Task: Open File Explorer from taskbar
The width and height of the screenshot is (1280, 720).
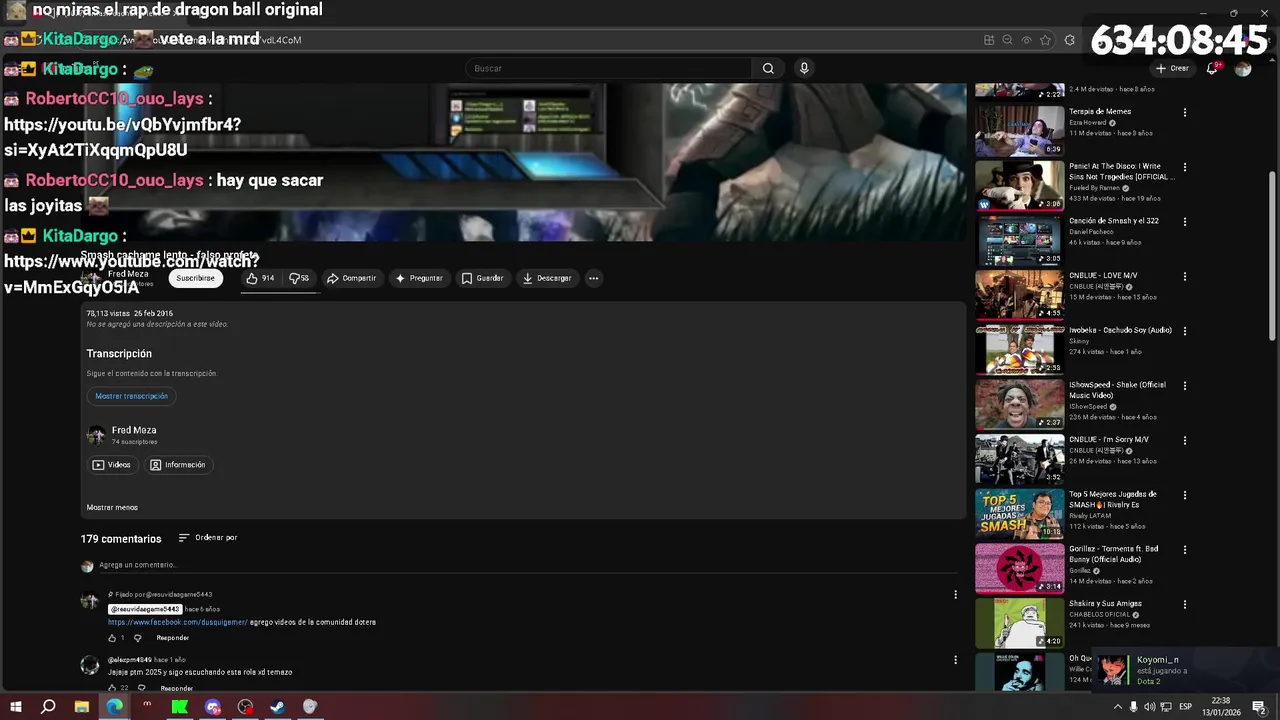Action: coord(82,707)
